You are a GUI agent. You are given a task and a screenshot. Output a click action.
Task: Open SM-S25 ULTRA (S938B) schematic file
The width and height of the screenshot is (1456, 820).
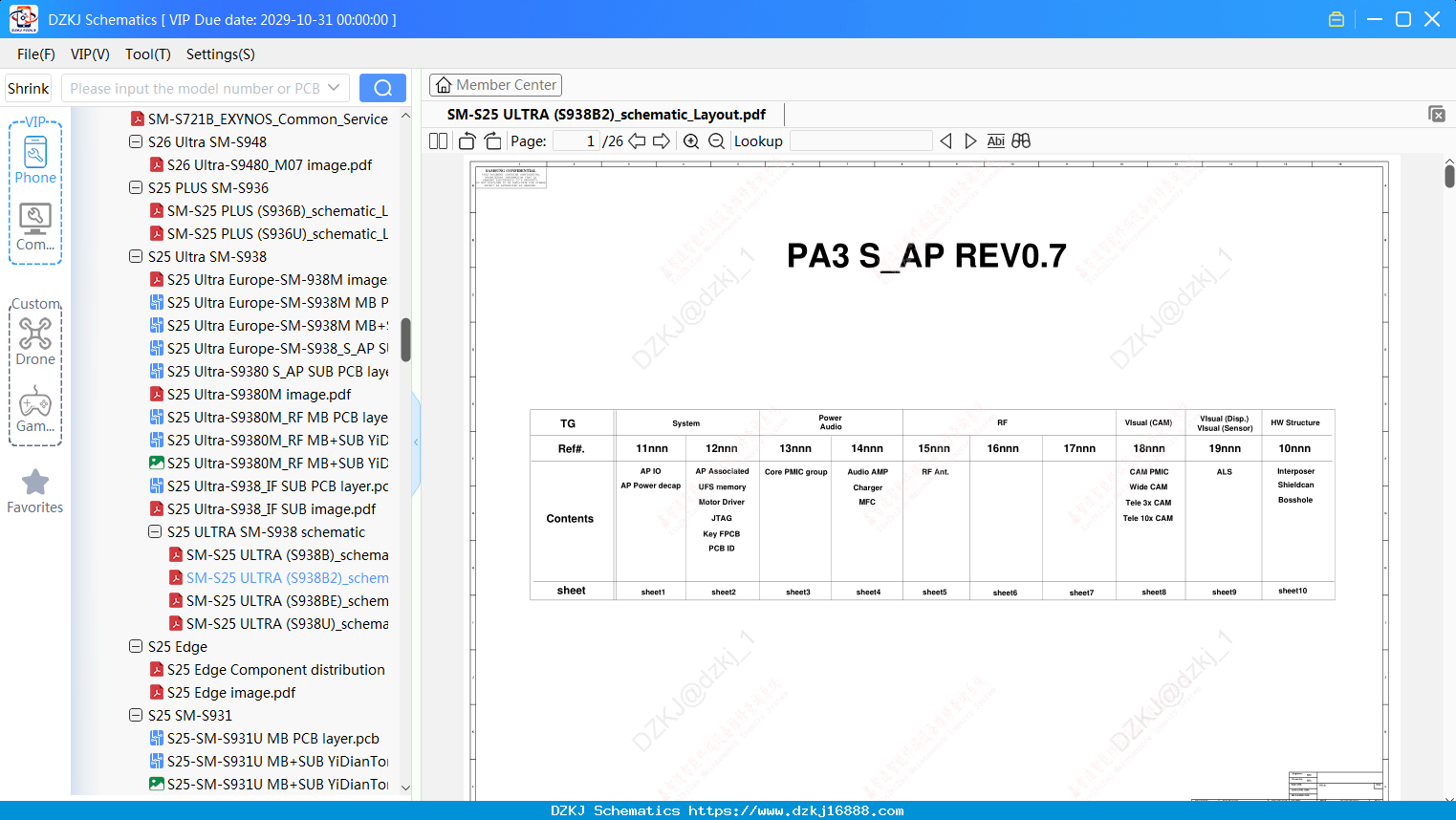click(x=278, y=555)
